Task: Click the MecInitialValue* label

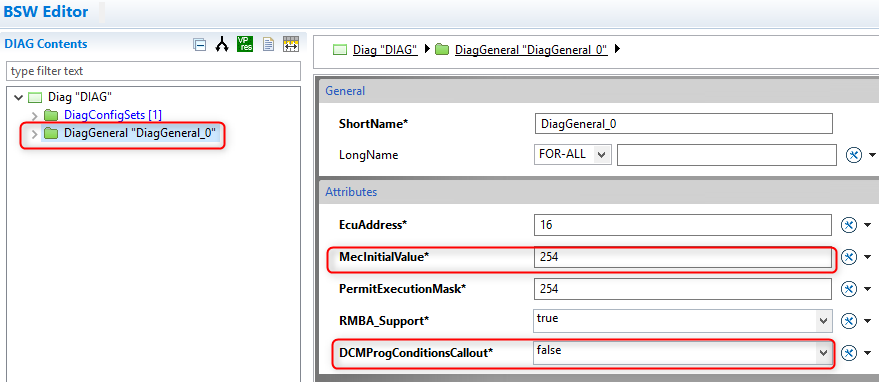Action: coord(384,257)
